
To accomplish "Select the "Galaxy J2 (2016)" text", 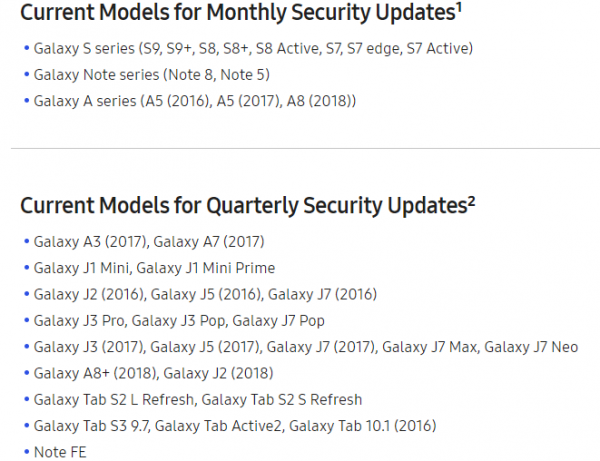I will point(89,294).
